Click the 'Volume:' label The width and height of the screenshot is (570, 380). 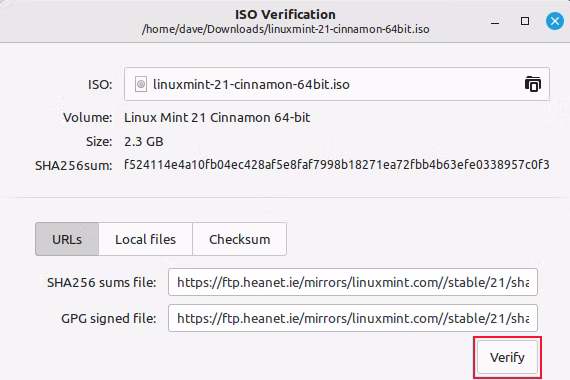click(88, 118)
